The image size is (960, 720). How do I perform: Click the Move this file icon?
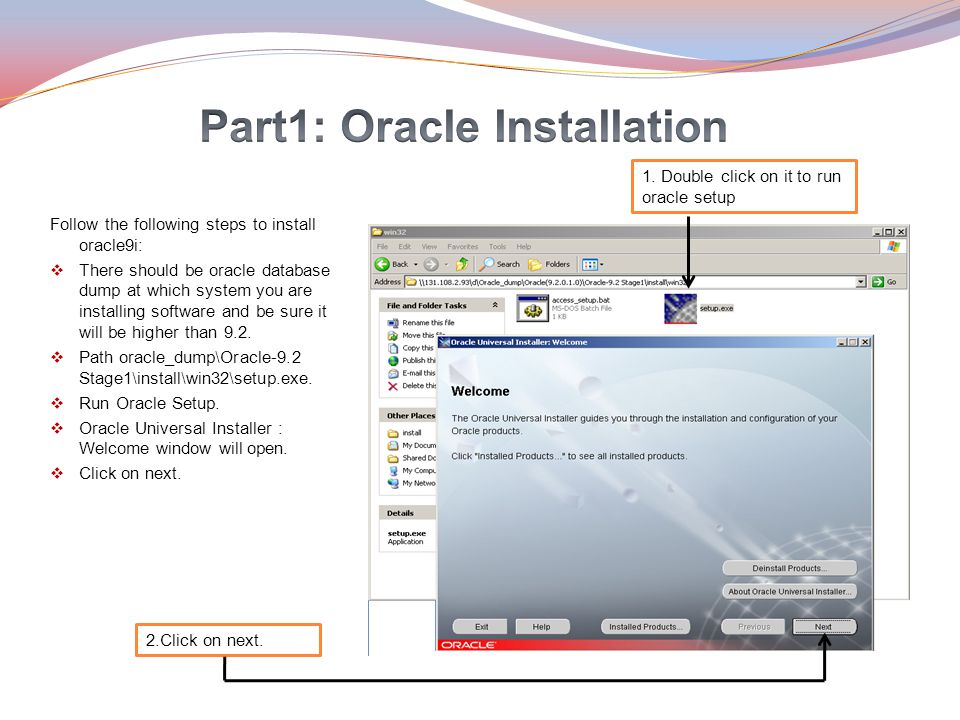393,336
